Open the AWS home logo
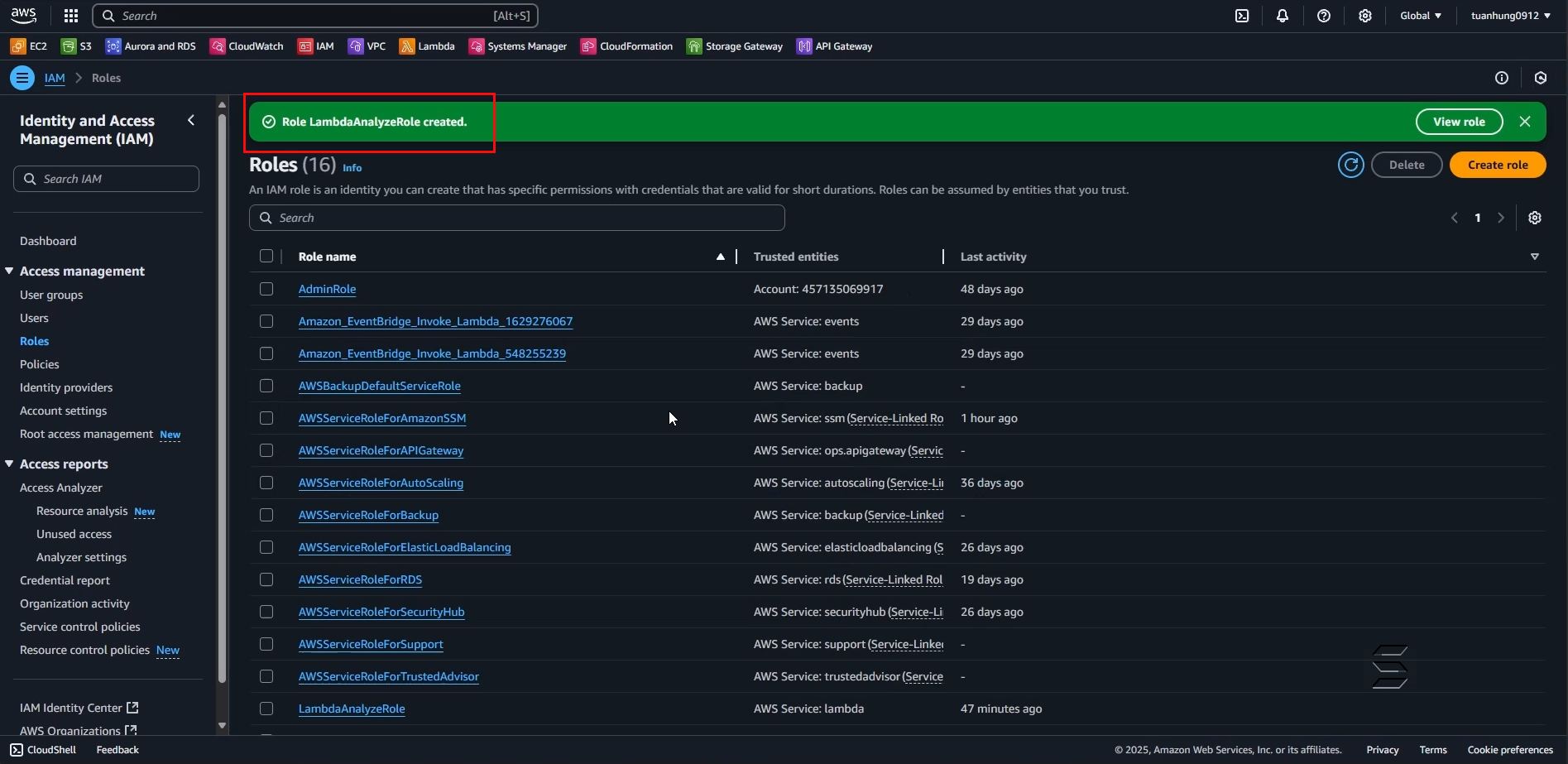This screenshot has width=1568, height=764. point(23,15)
